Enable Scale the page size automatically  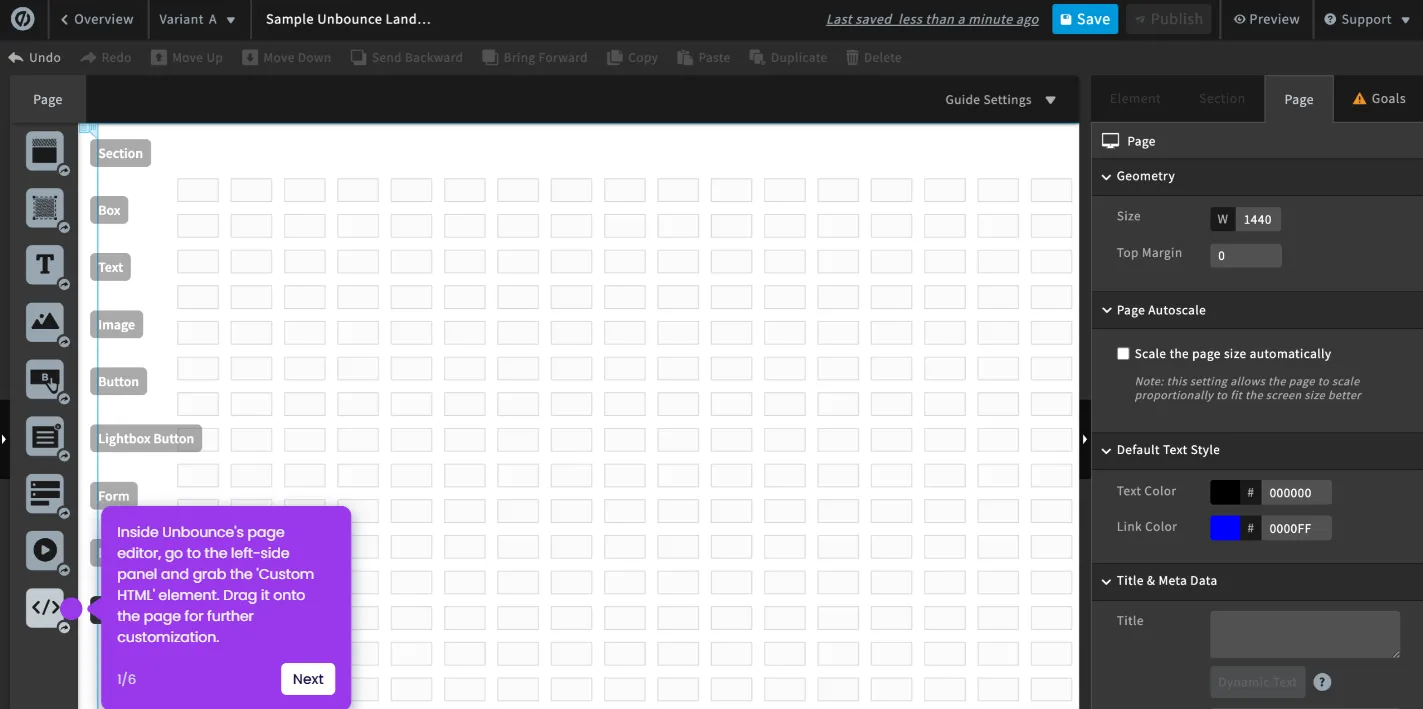[x=1123, y=354]
